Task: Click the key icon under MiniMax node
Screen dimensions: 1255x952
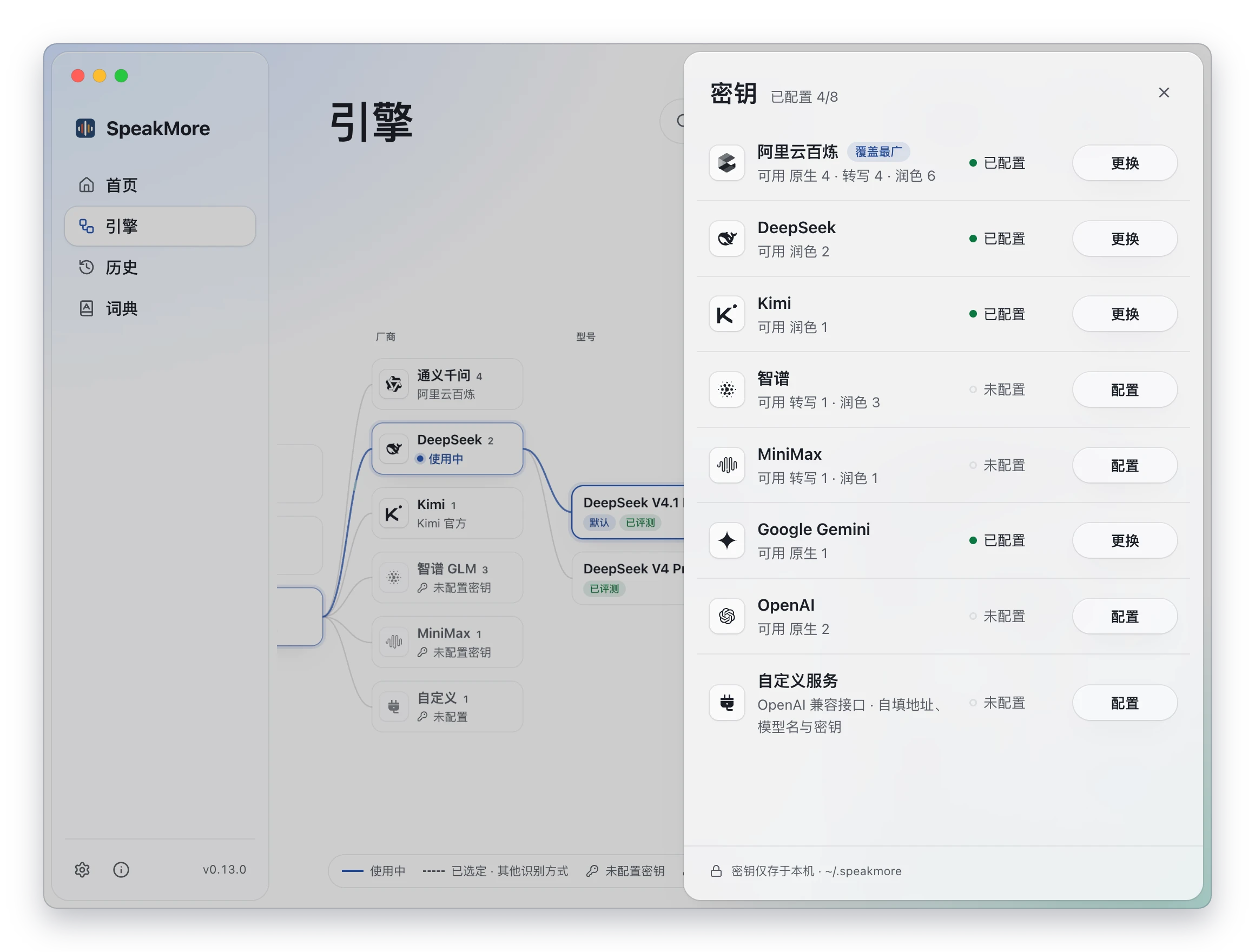Action: tap(422, 652)
